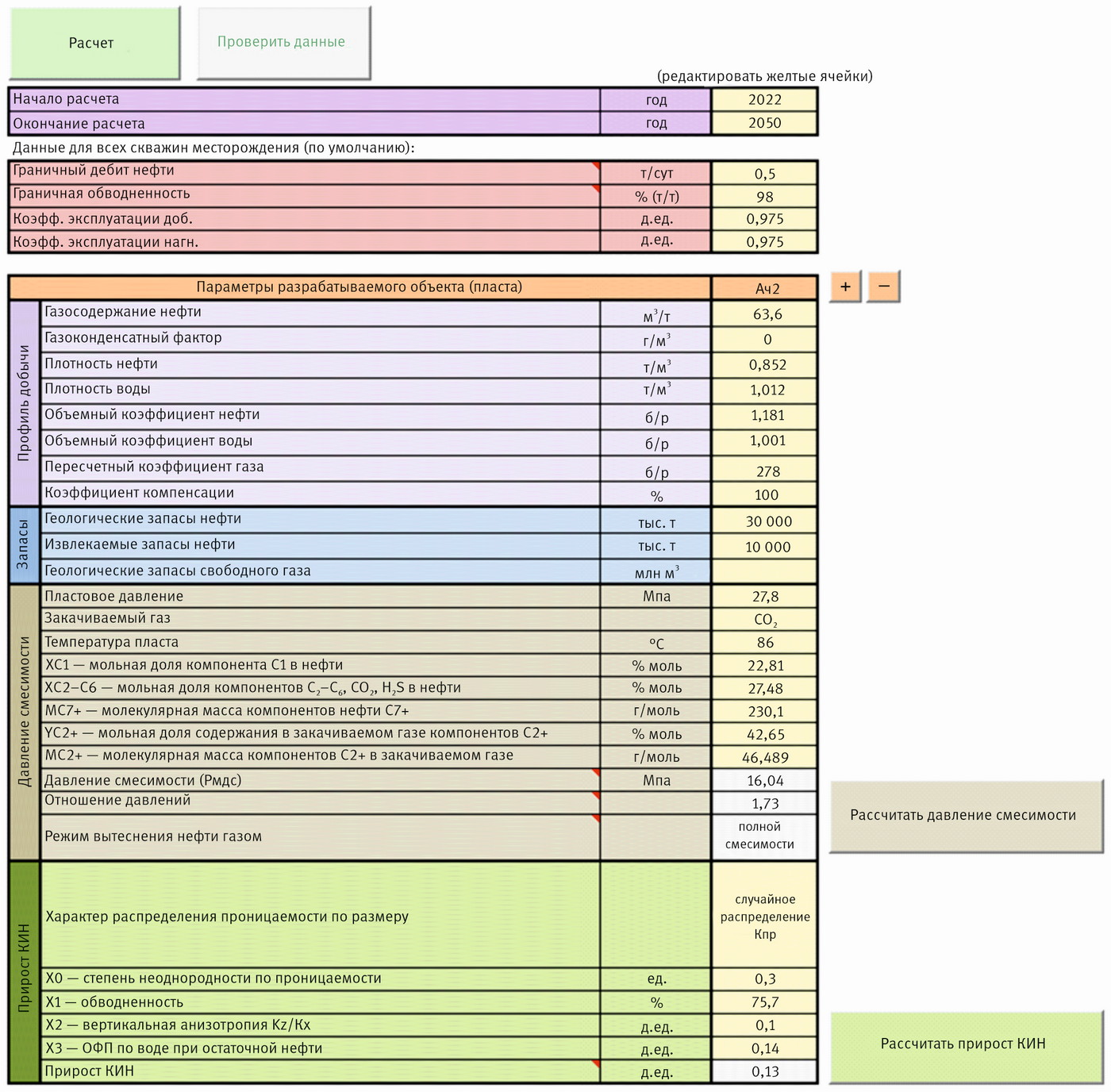Select геологические запасы нефти value 30 000

coord(764,521)
